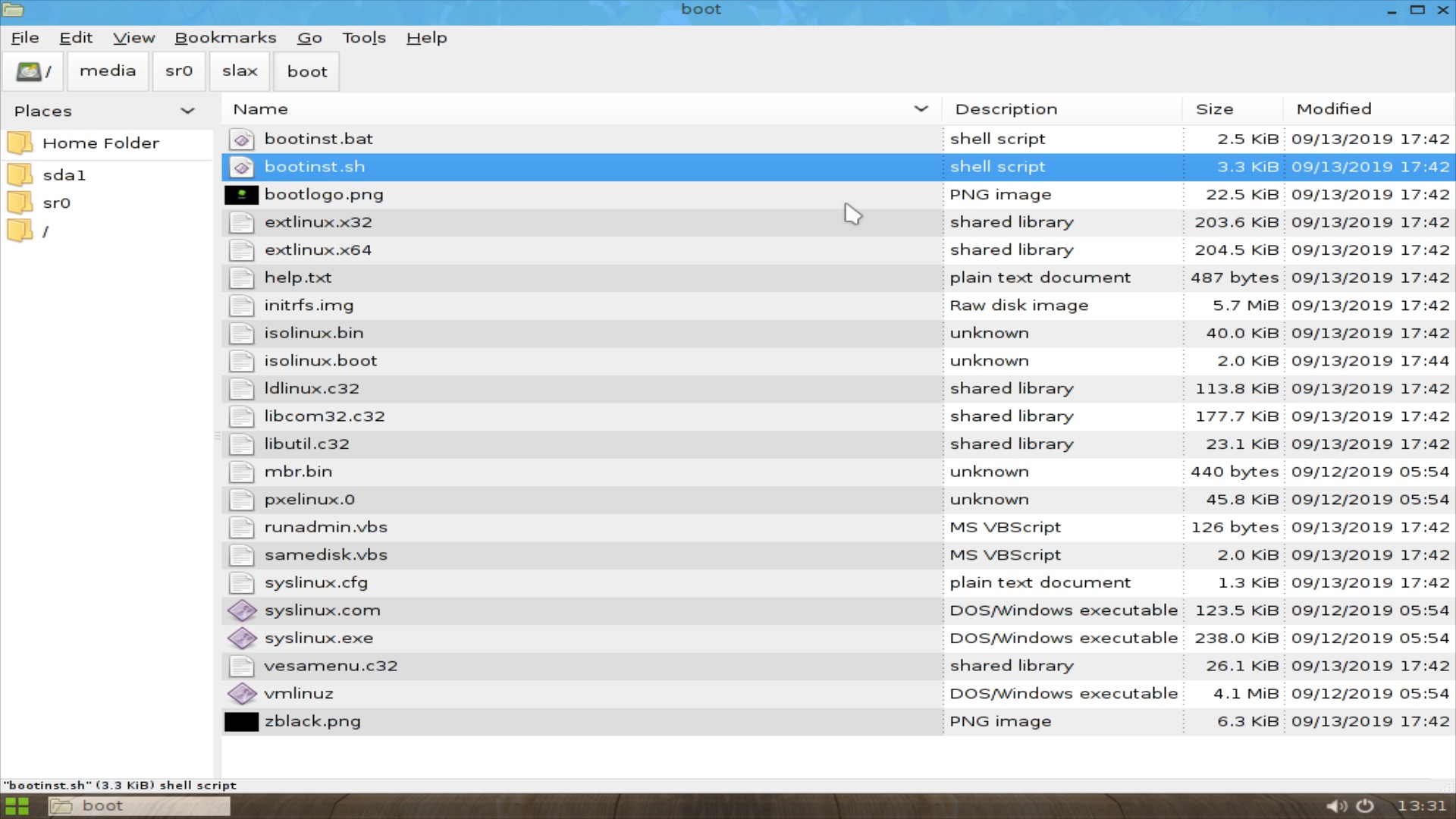Go to the slax path button
The height and width of the screenshot is (819, 1456).
240,71
